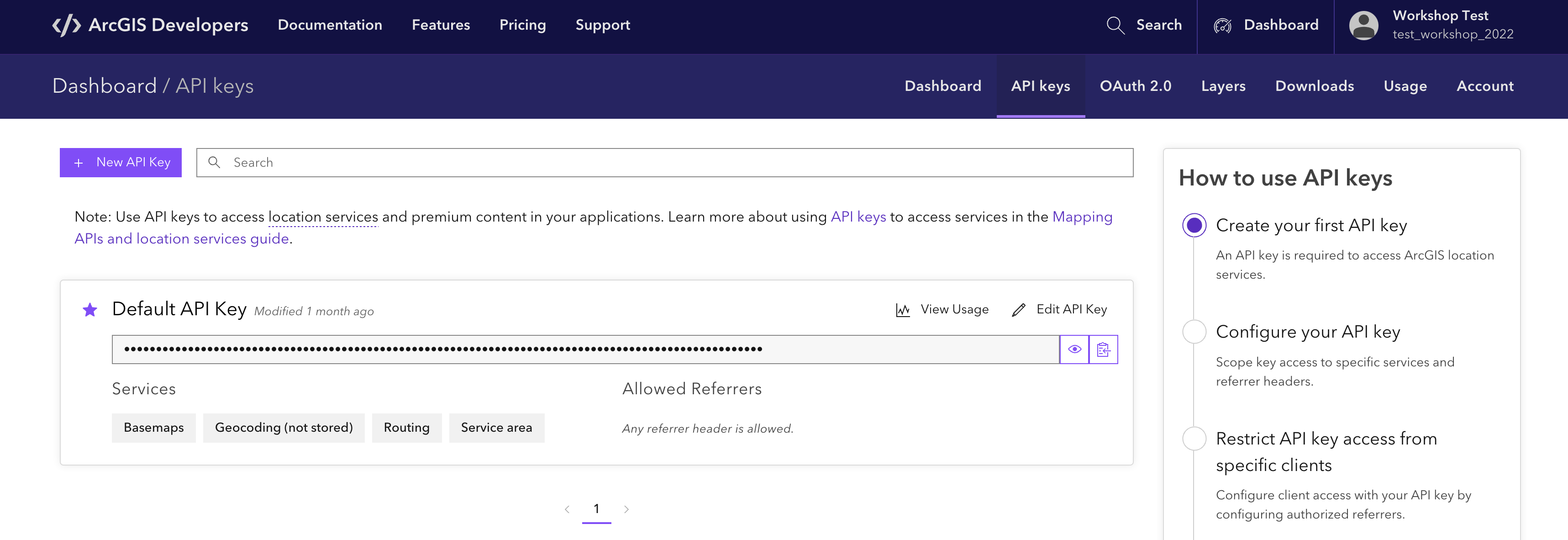Click the ArcGIS Developers code bracket logo
This screenshot has width=1568, height=540.
(x=66, y=25)
